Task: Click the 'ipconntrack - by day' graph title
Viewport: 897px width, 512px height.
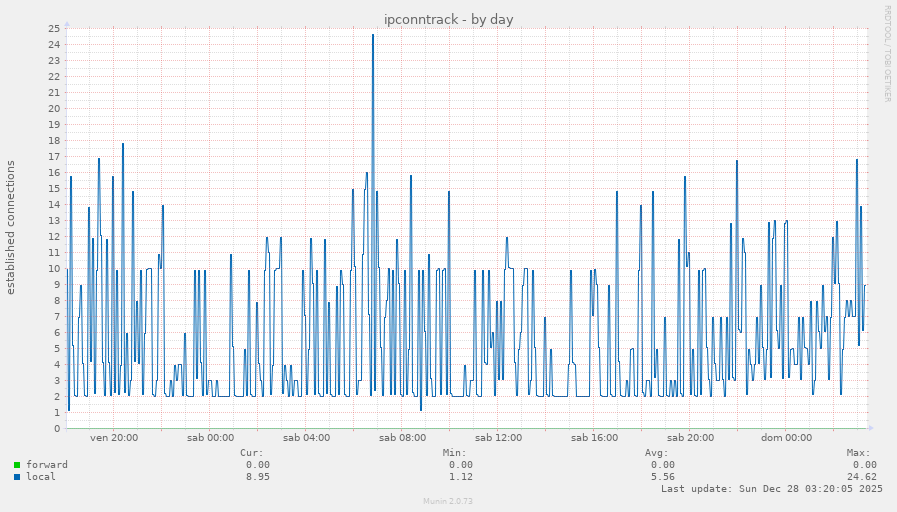Action: point(448,19)
